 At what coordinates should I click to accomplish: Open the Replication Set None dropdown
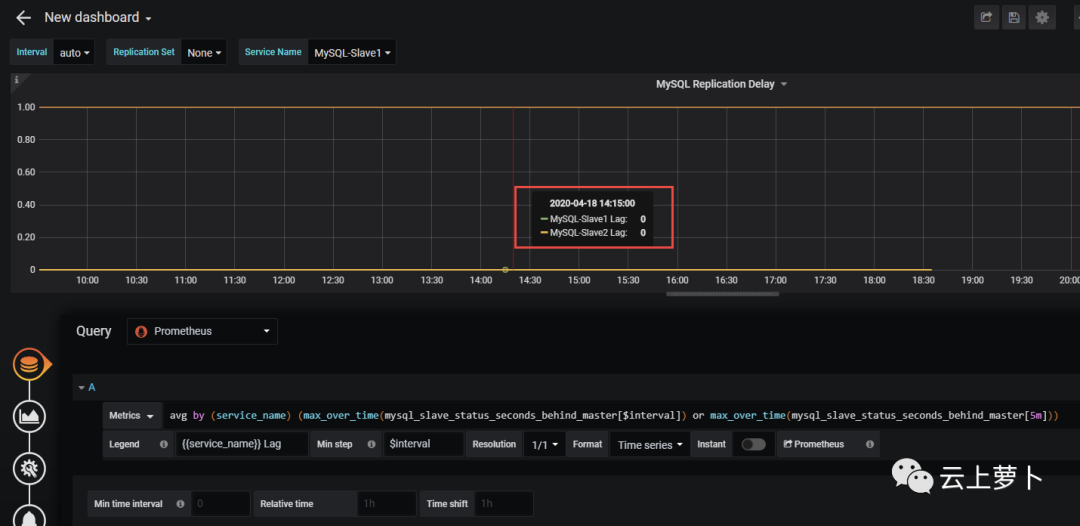pos(204,52)
